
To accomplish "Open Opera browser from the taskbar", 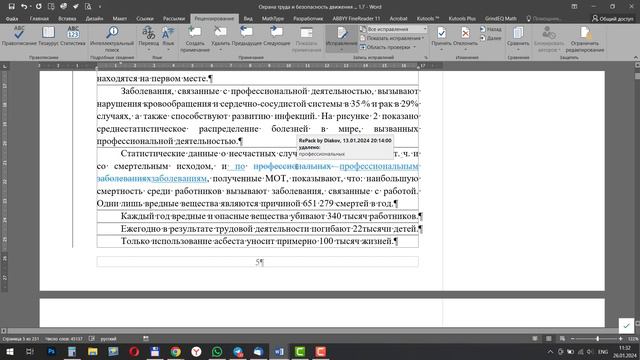I will [x=134, y=351].
